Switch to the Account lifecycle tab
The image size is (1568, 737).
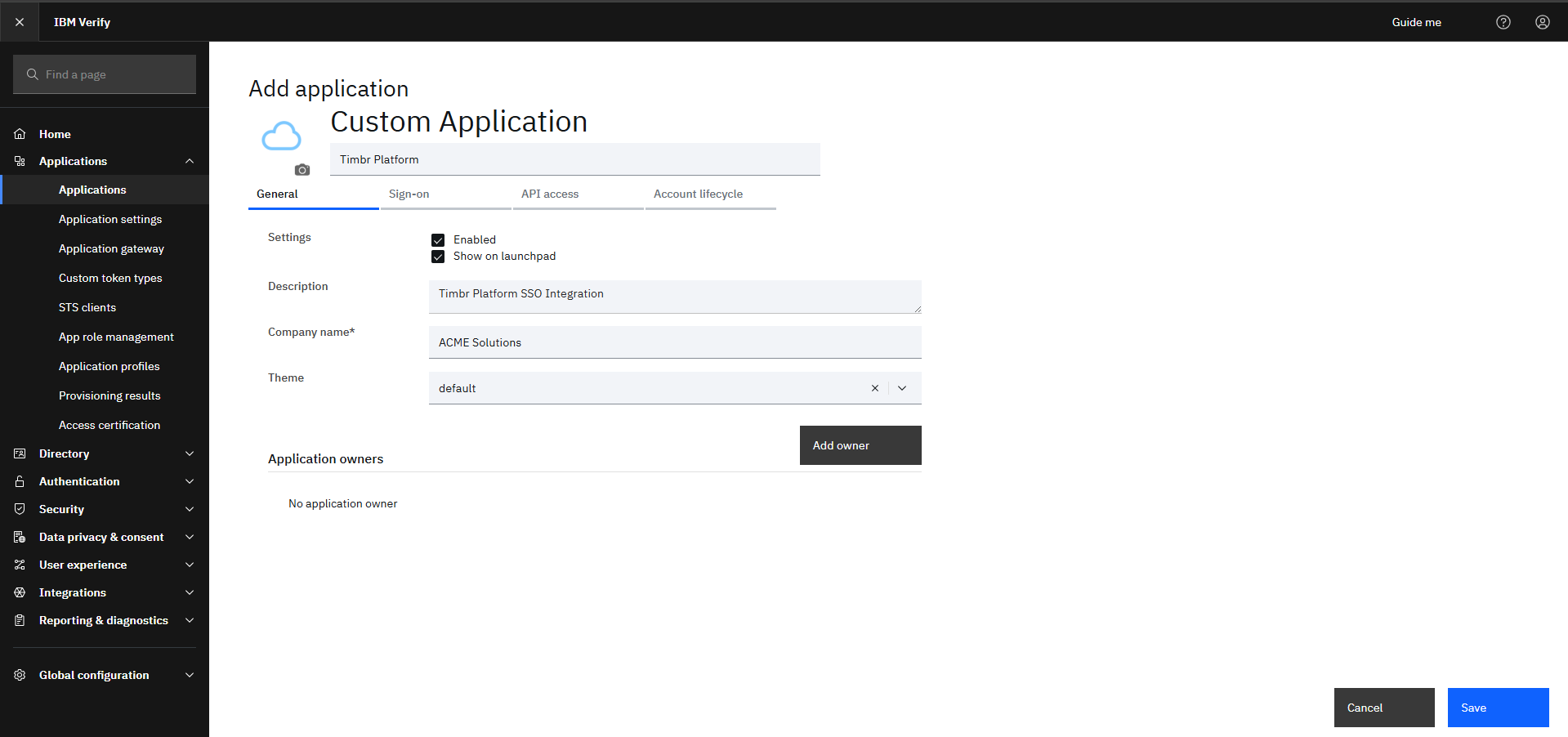[711, 194]
